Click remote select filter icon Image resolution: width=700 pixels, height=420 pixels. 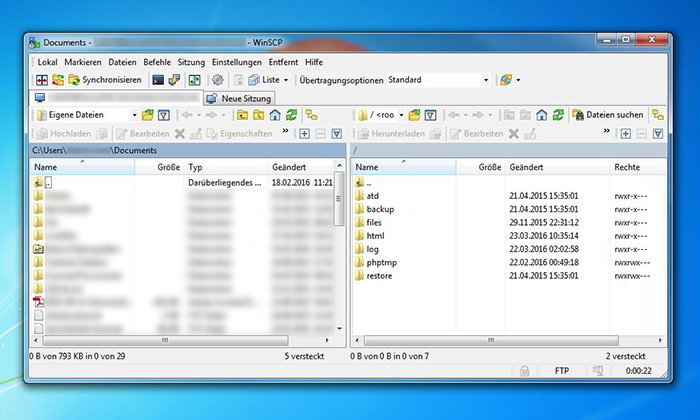pos(658,134)
